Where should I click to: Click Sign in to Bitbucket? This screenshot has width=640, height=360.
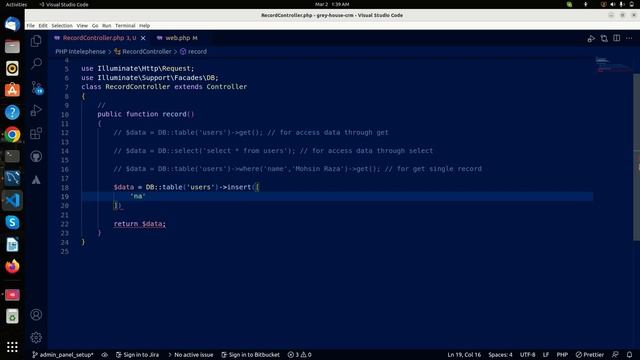click(x=250, y=355)
